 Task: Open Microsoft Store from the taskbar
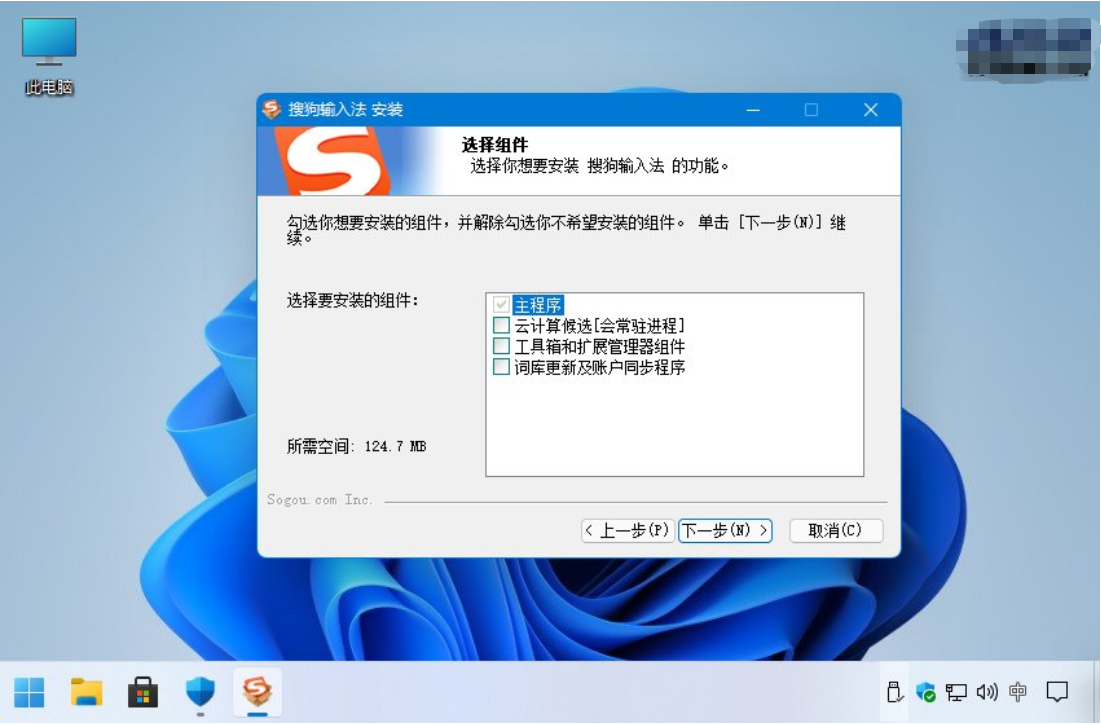pos(143,693)
